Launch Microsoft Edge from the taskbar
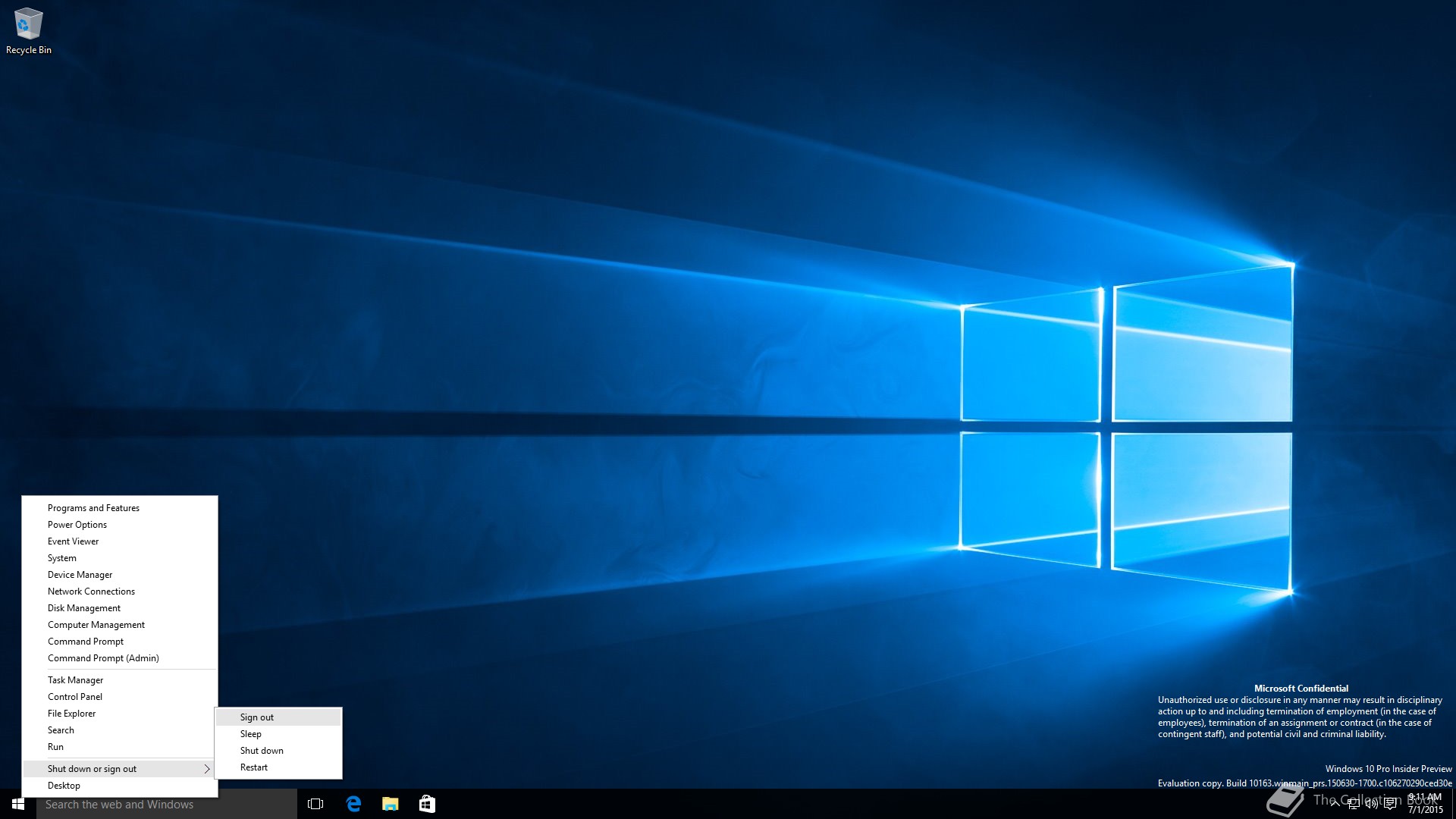1456x819 pixels. click(x=353, y=804)
